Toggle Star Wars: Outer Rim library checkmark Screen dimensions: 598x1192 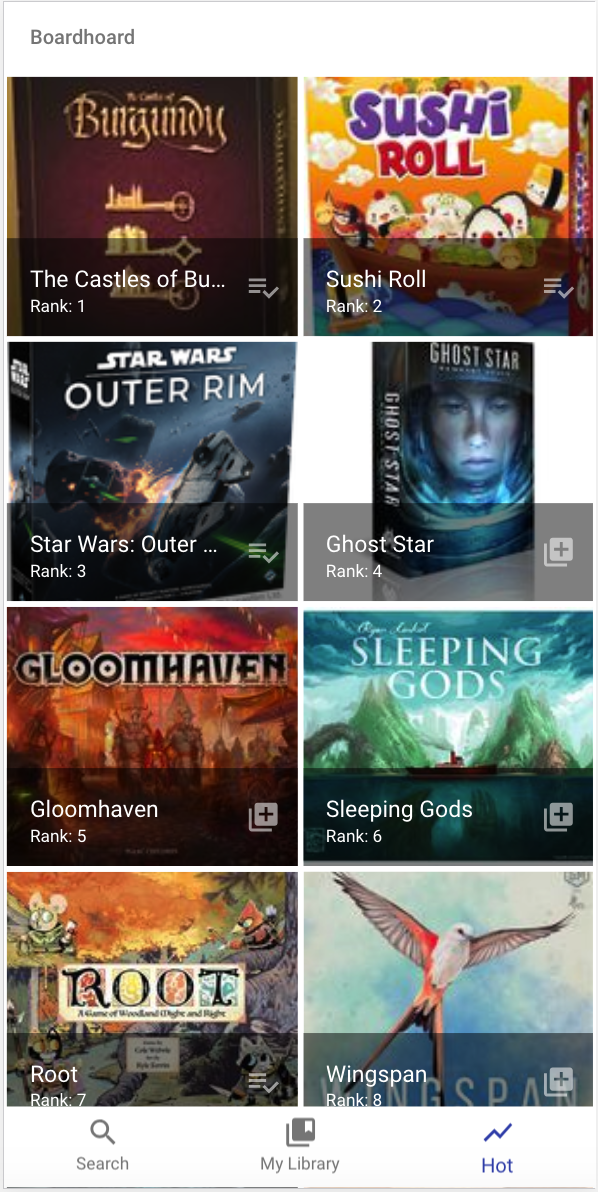263,553
